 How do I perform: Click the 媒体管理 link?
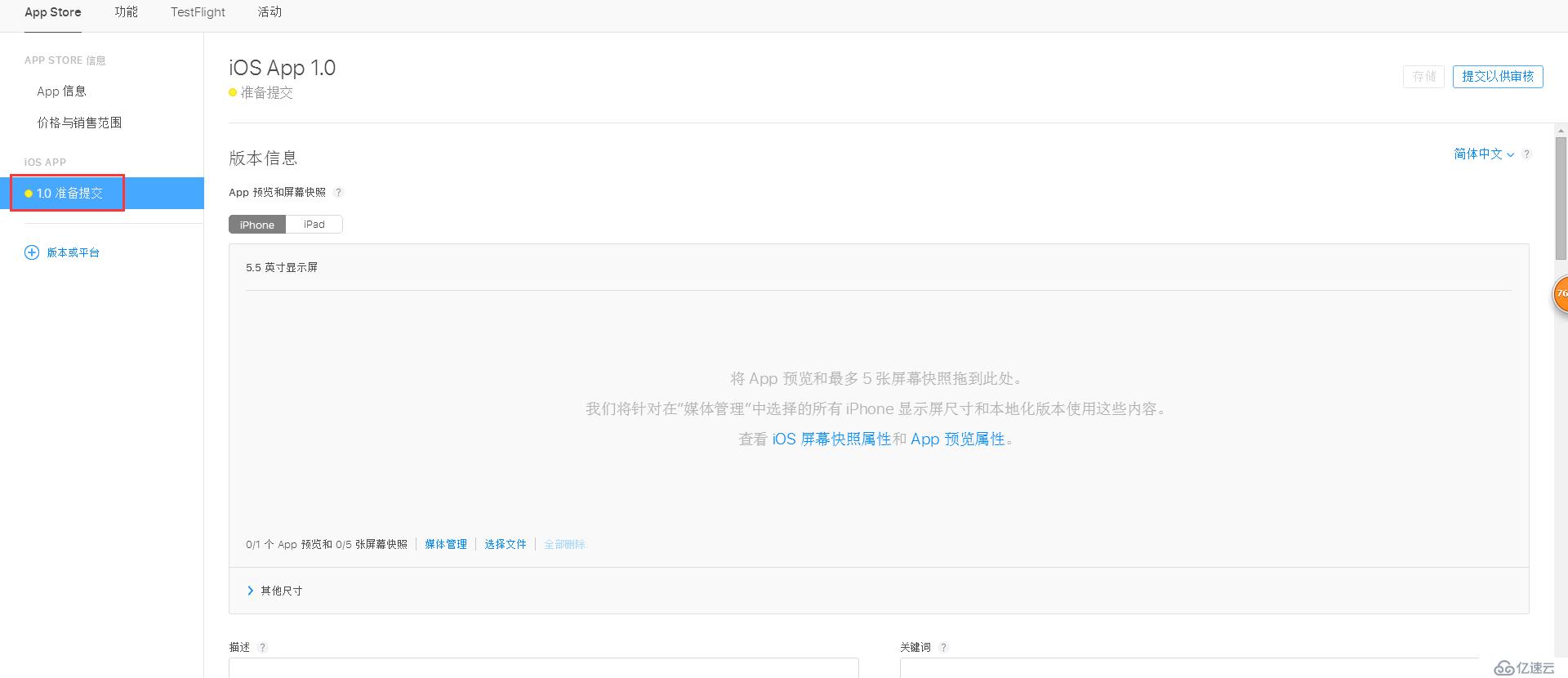tap(446, 544)
